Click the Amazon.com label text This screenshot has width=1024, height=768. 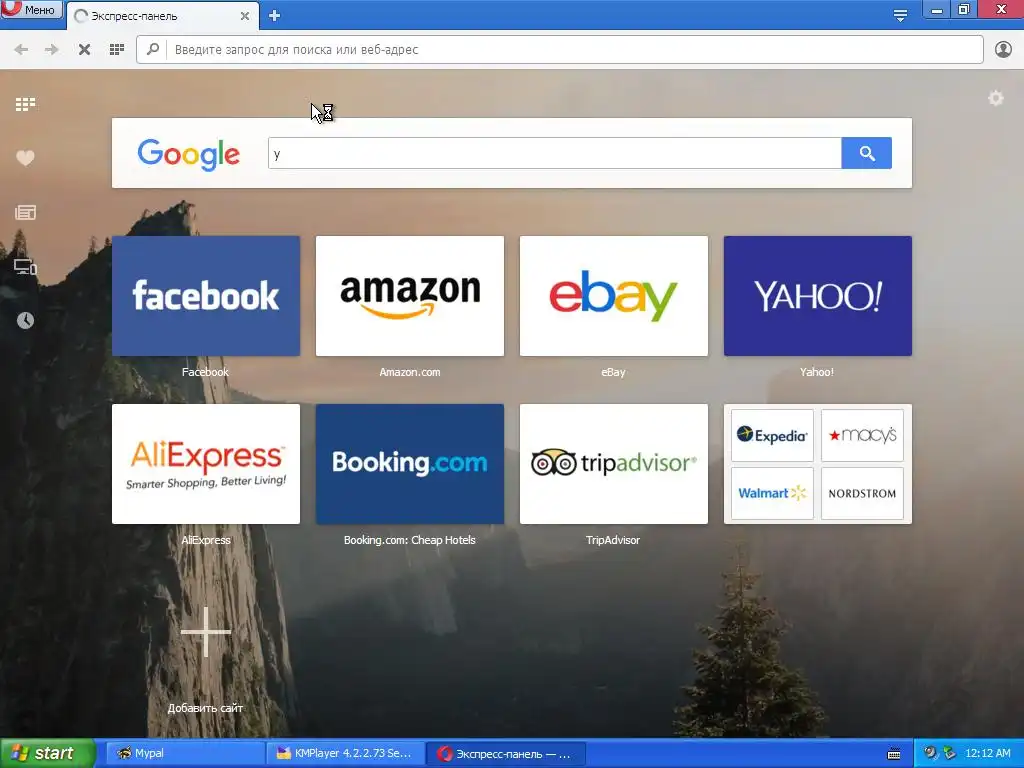coord(409,372)
